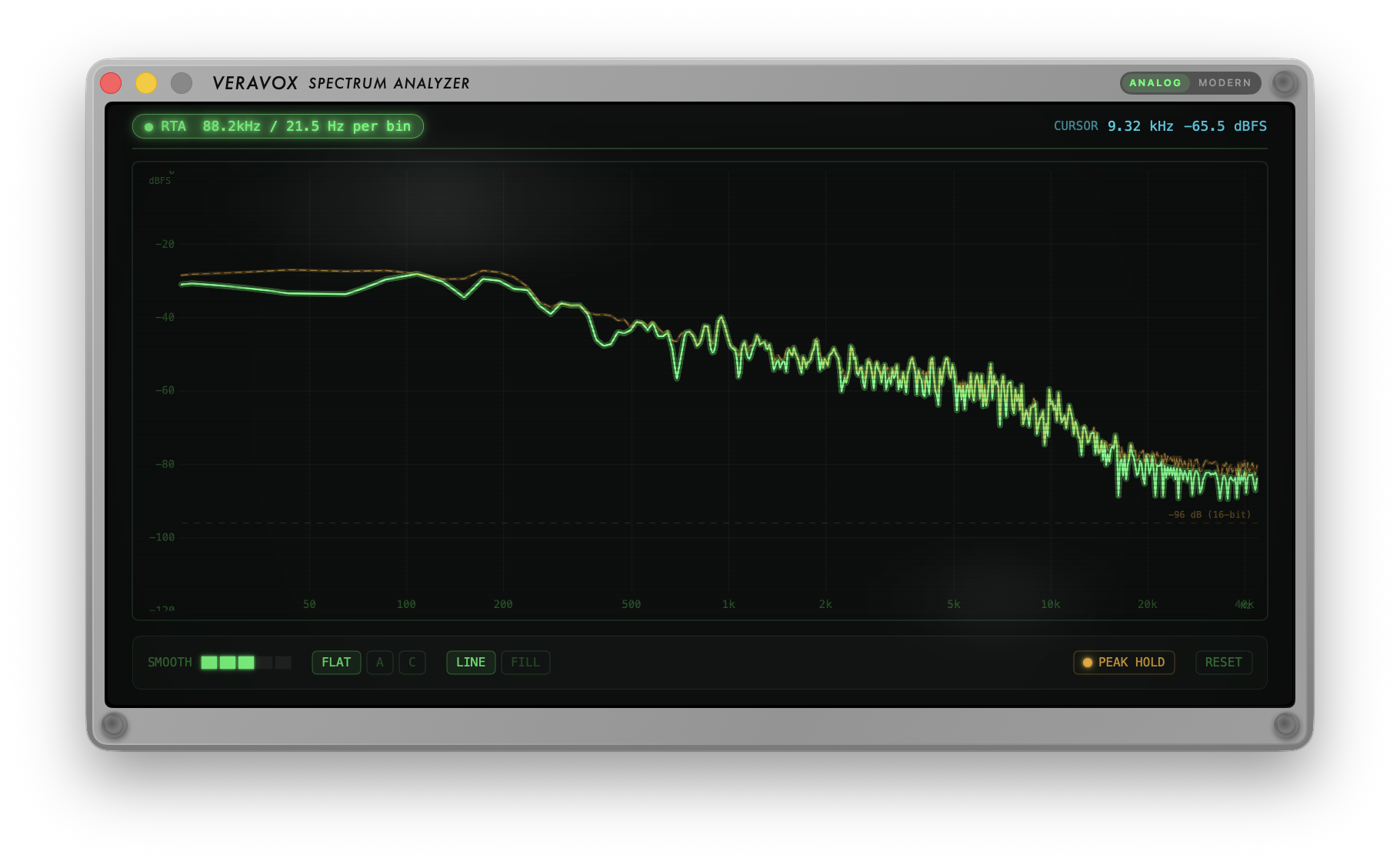
Task: Click the -60 dBFS axis label
Action: point(165,390)
